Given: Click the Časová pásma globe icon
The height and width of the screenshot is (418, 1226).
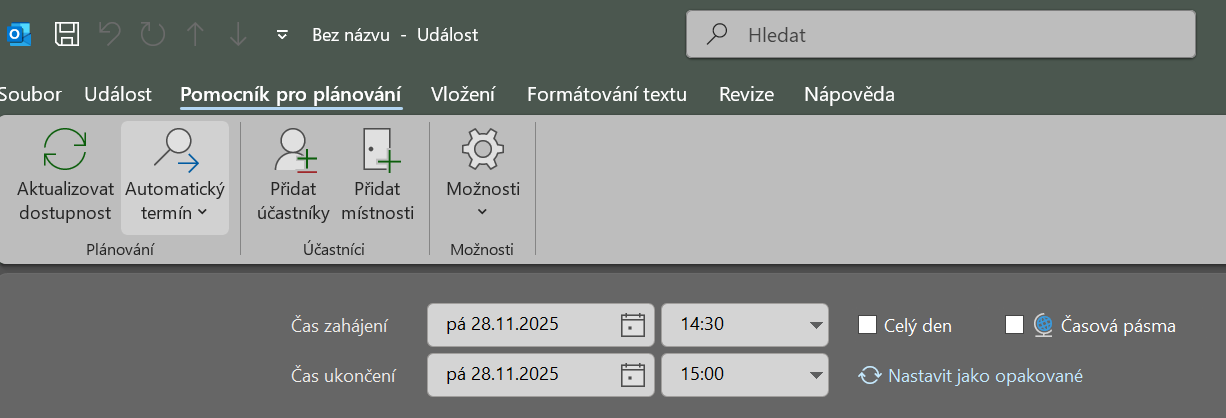Looking at the screenshot, I should click(x=1043, y=325).
